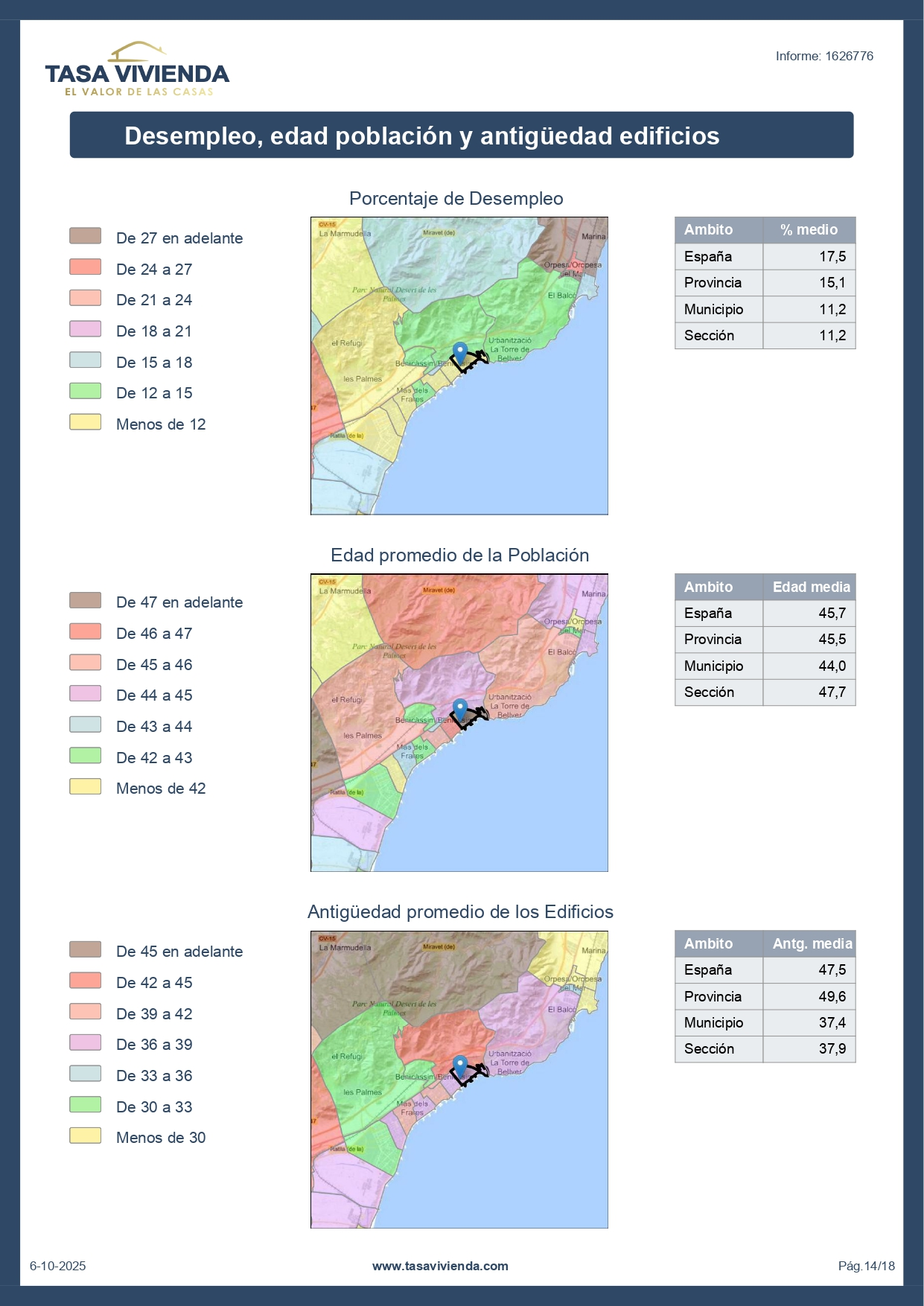Click the Ratlla road label on population map
The width and height of the screenshot is (924, 1306).
click(x=346, y=792)
